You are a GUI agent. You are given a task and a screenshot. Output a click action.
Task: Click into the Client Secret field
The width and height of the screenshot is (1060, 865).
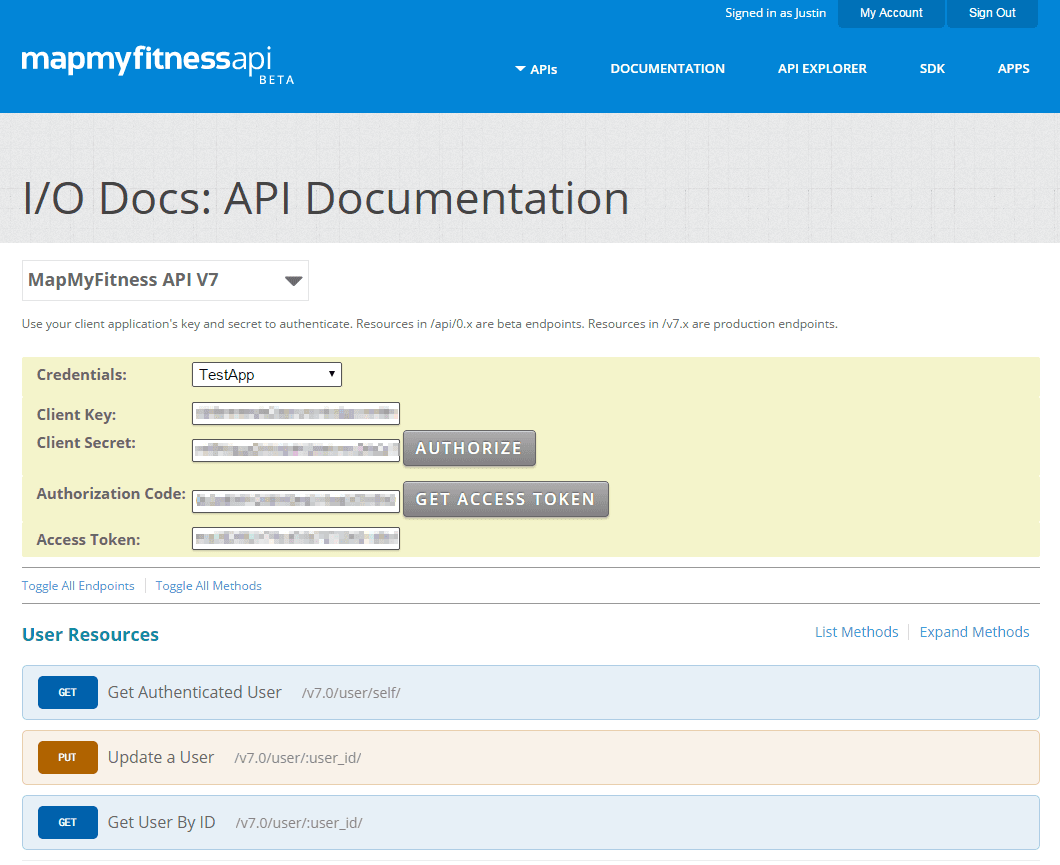point(296,450)
